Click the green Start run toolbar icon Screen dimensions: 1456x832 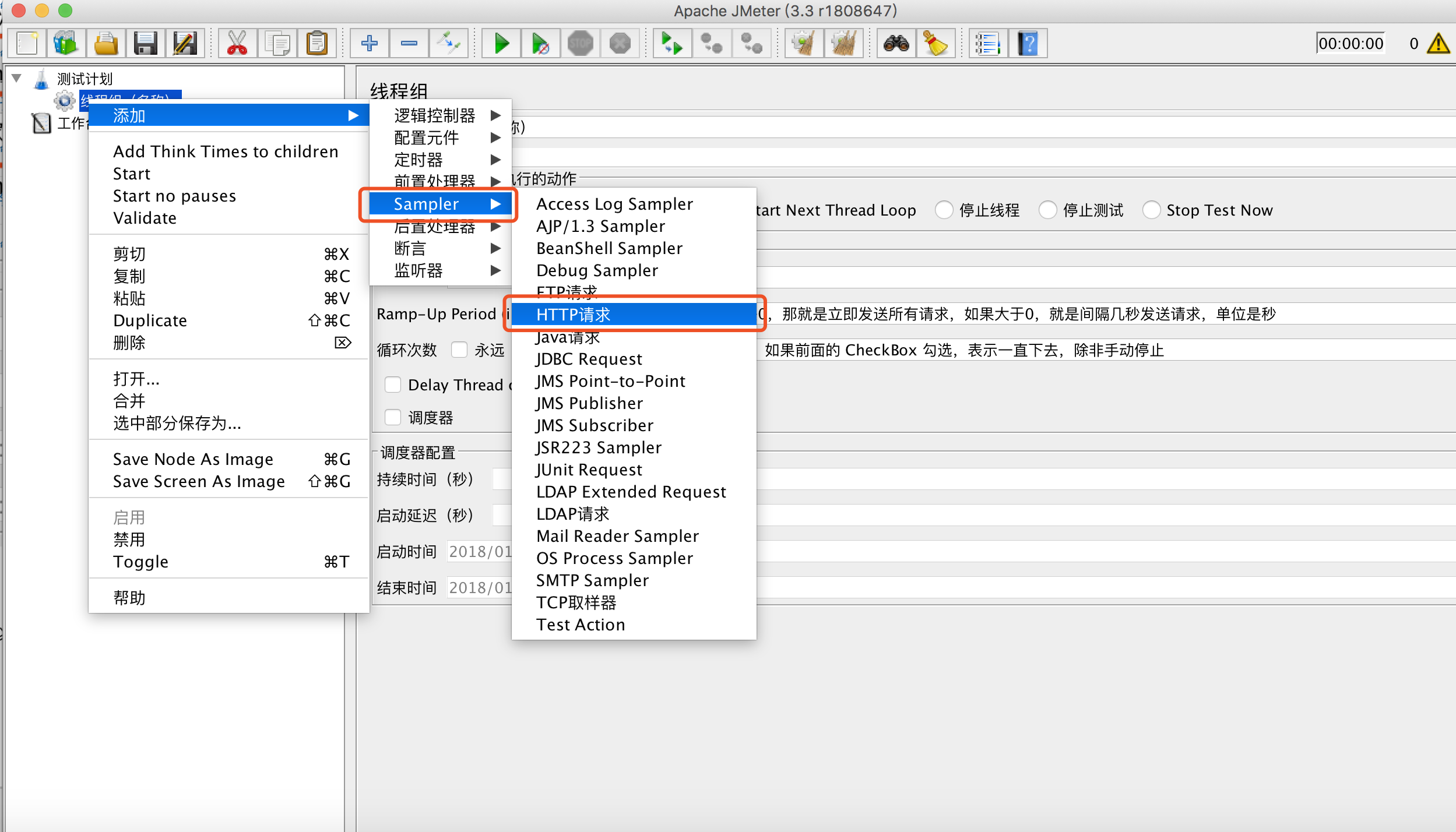tap(501, 44)
